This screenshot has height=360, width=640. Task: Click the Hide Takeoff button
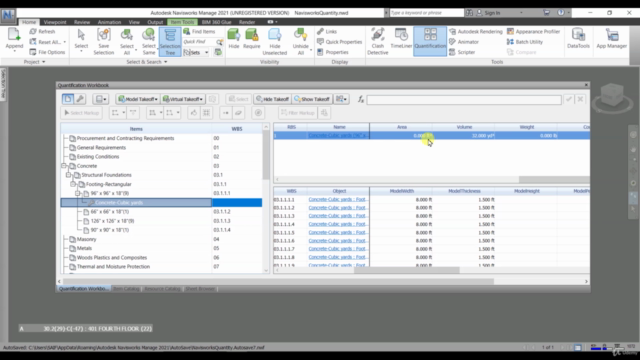[272, 99]
